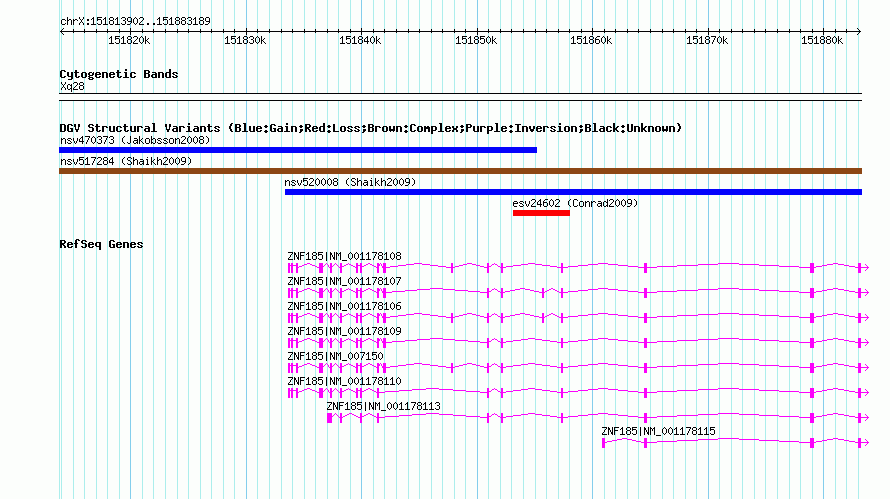
Task: Click the chrX:151813902..151883189 coordinate label
Action: (135, 21)
